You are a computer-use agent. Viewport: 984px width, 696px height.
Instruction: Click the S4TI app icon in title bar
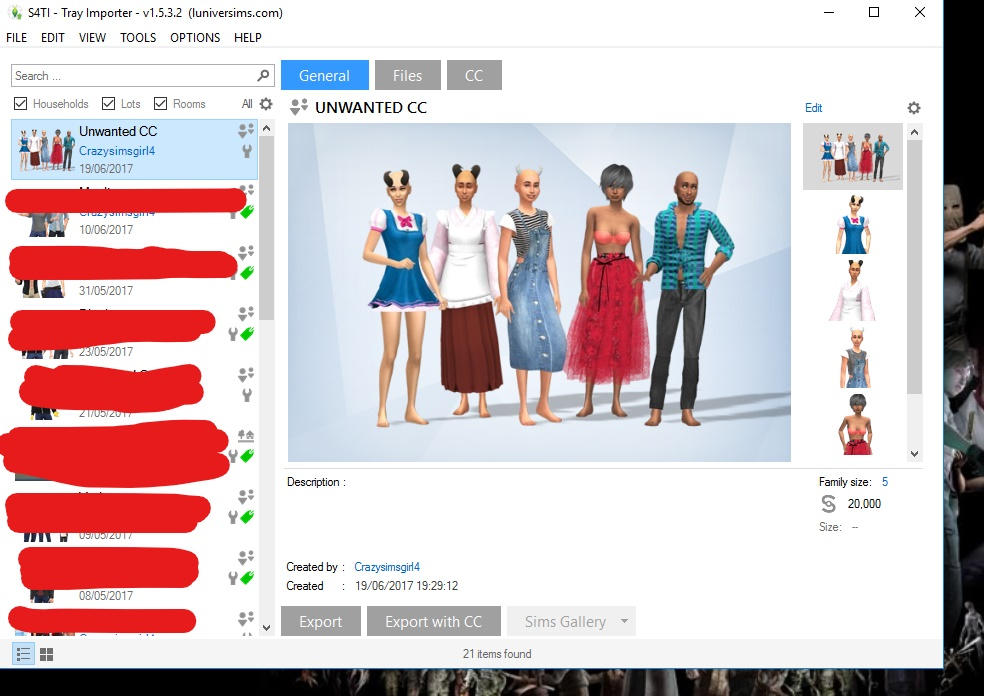[x=16, y=13]
